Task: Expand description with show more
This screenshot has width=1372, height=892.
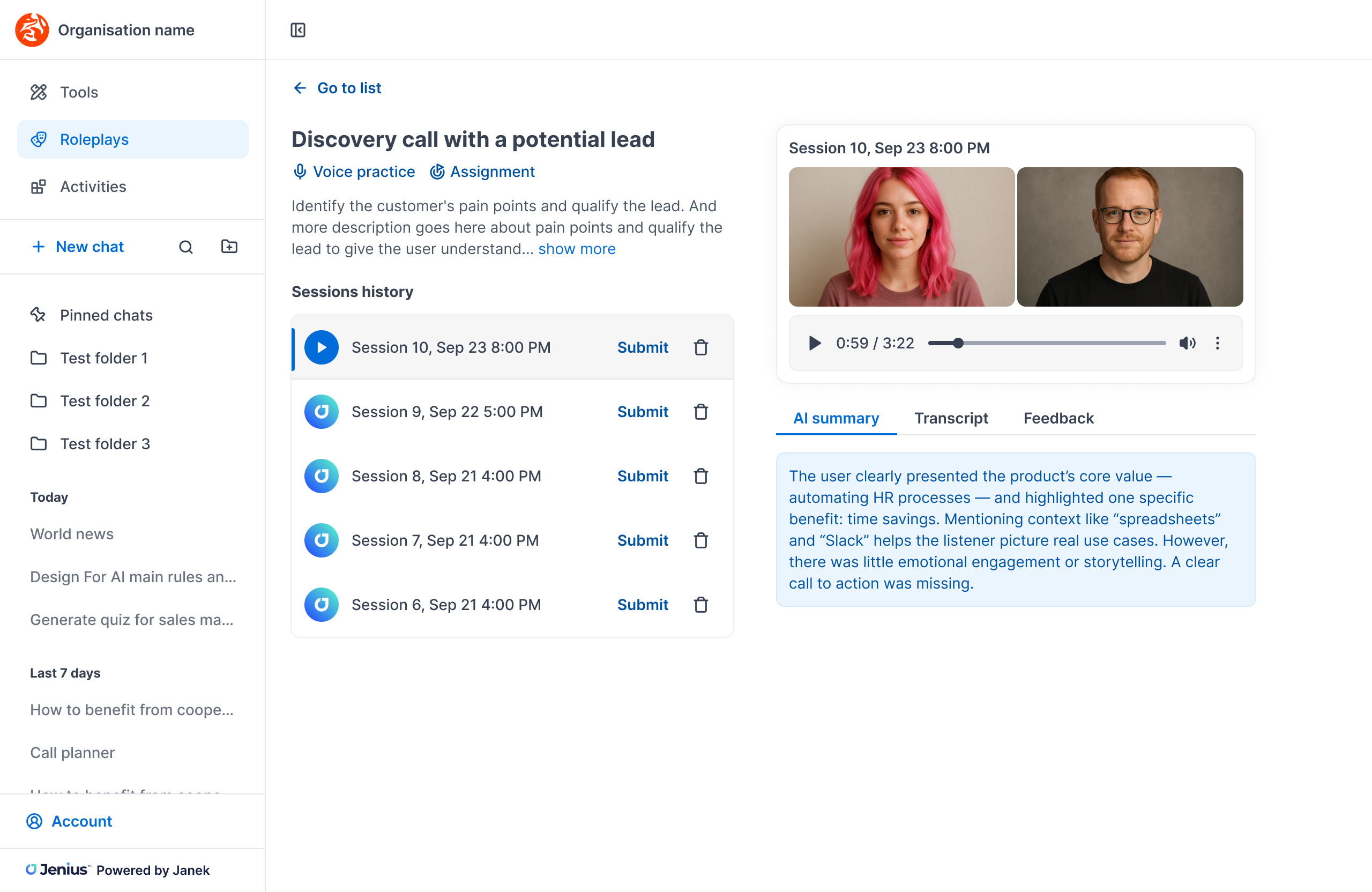Action: tap(577, 249)
